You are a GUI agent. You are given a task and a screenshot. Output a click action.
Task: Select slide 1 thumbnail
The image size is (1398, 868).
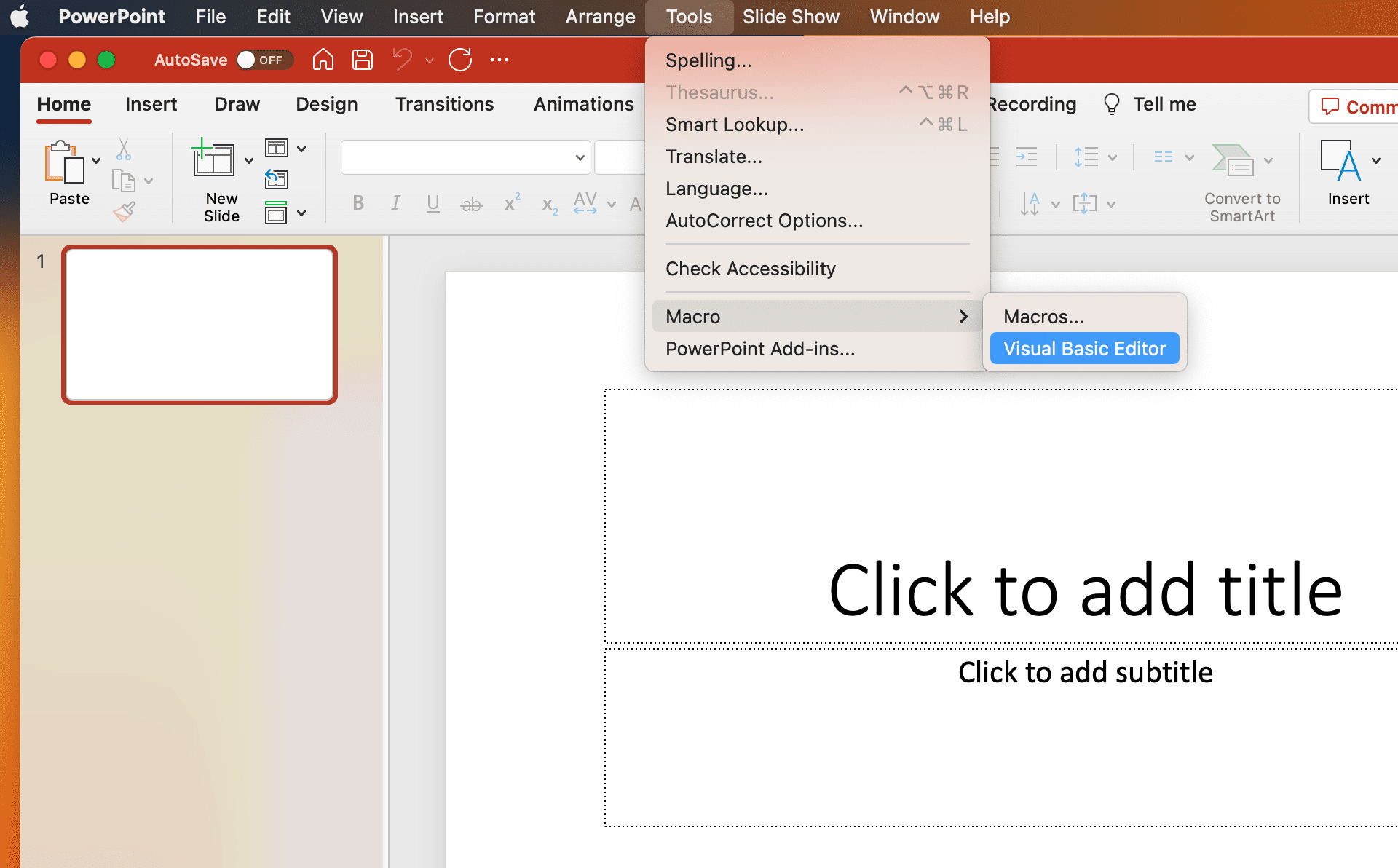199,324
